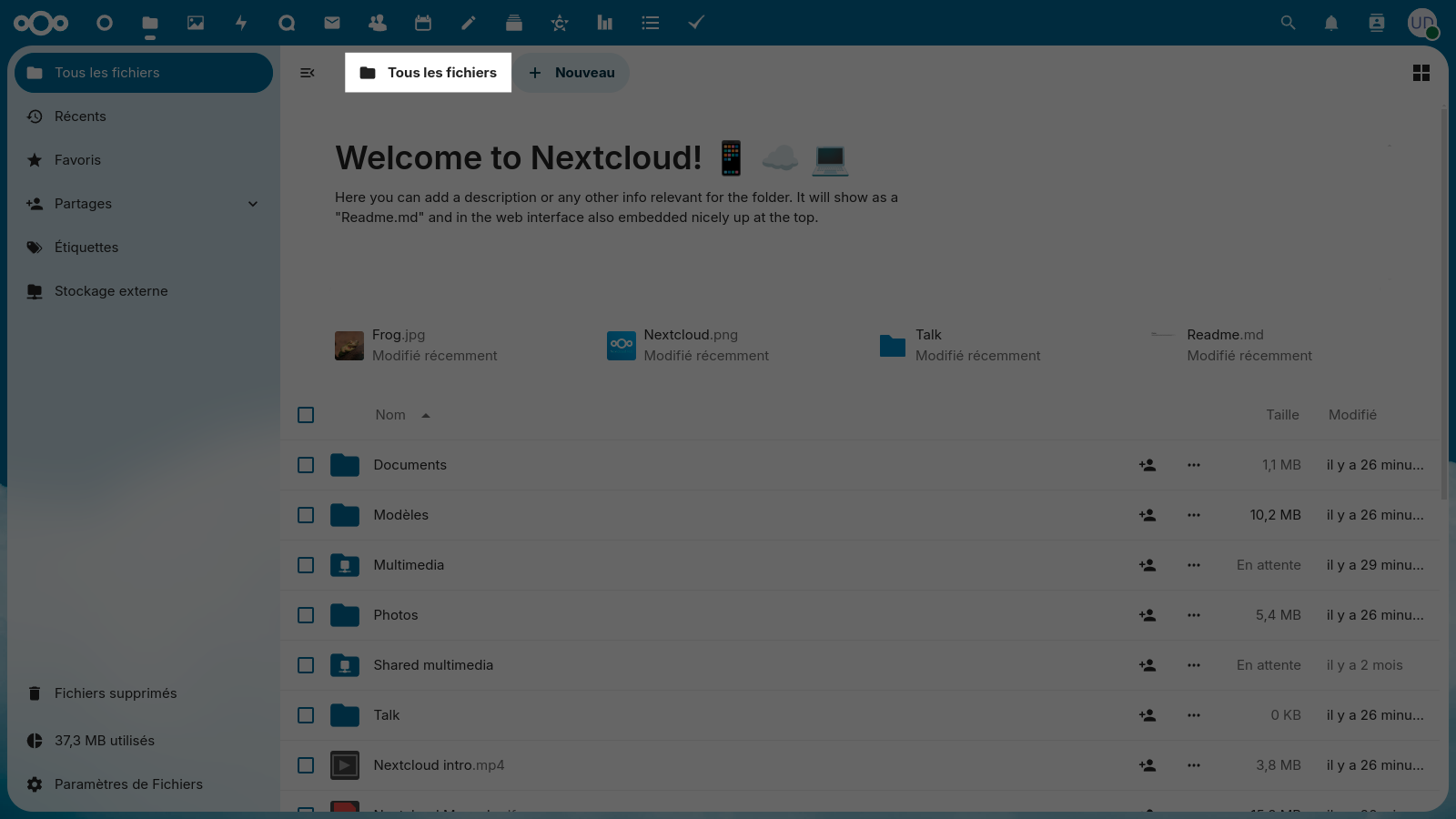Open the bar chart app icon in top bar
Screen dimensions: 1456x819
[x=605, y=23]
